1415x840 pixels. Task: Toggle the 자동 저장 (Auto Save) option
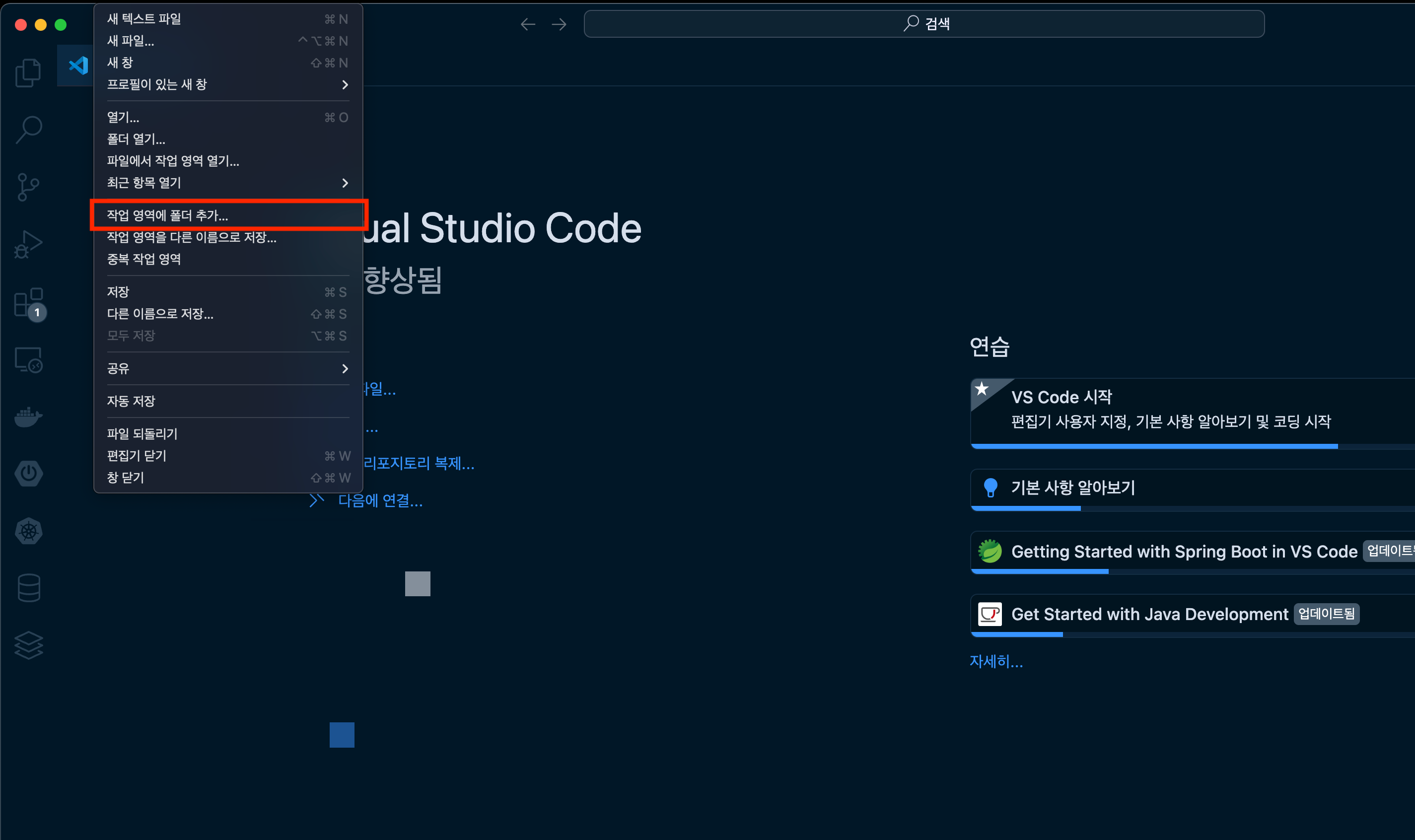tap(131, 401)
